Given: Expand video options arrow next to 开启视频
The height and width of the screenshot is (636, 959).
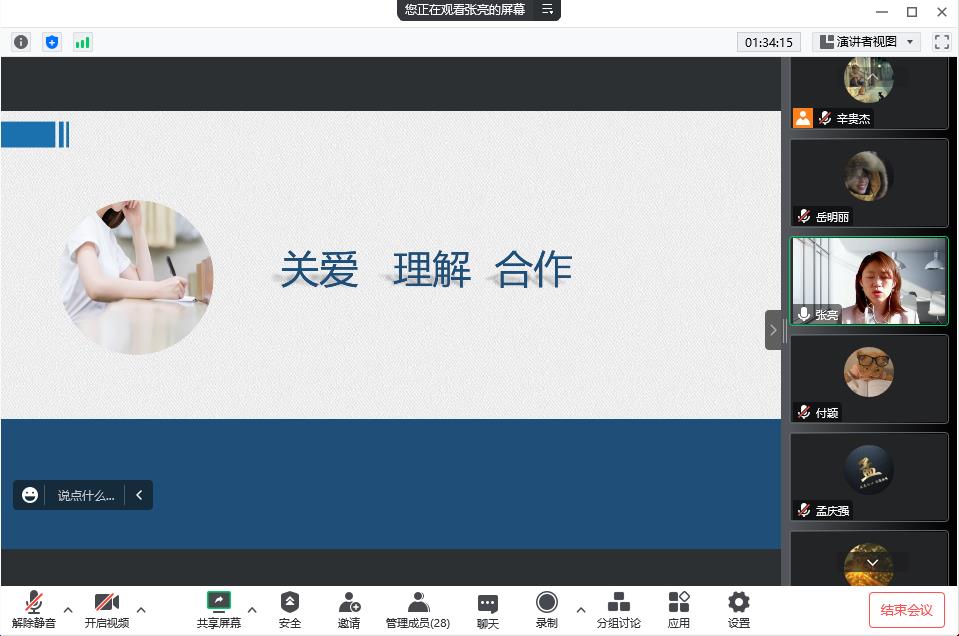Looking at the screenshot, I should pyautogui.click(x=141, y=610).
